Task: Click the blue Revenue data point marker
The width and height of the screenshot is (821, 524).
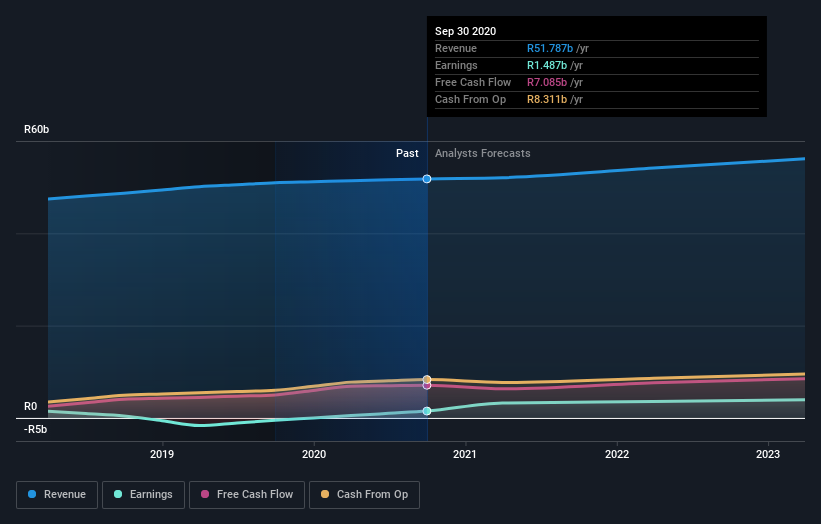Action: [427, 179]
